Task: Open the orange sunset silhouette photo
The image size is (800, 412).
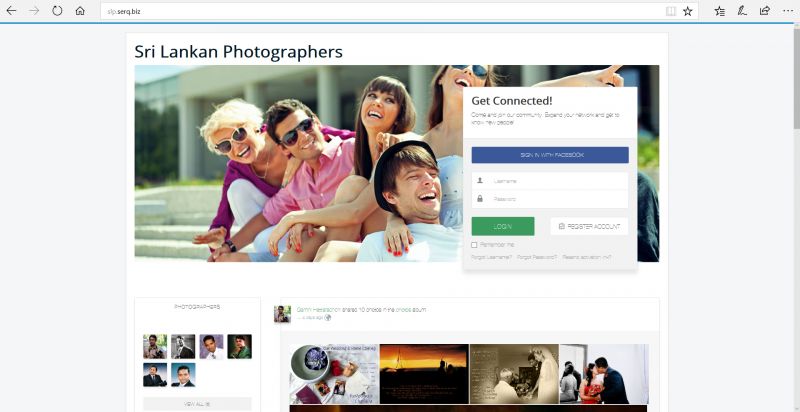Action: pos(424,374)
